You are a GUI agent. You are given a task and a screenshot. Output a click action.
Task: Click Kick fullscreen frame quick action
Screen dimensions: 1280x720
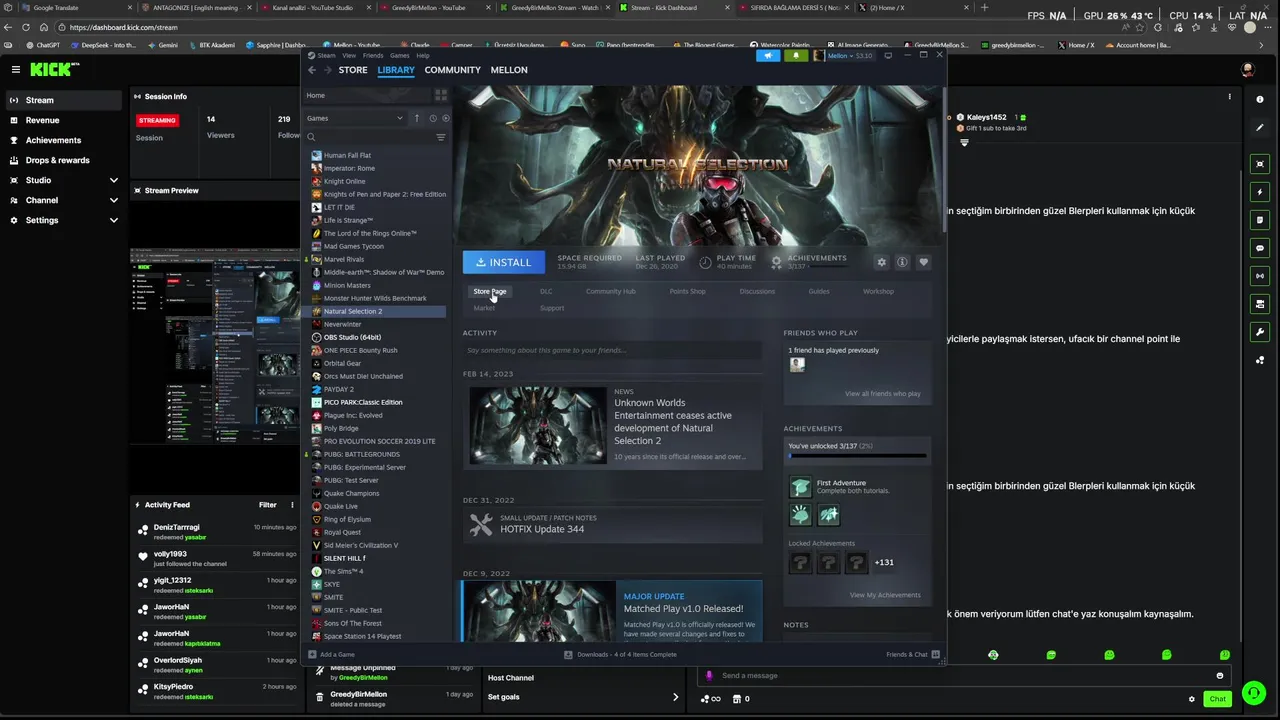pos(1259,164)
